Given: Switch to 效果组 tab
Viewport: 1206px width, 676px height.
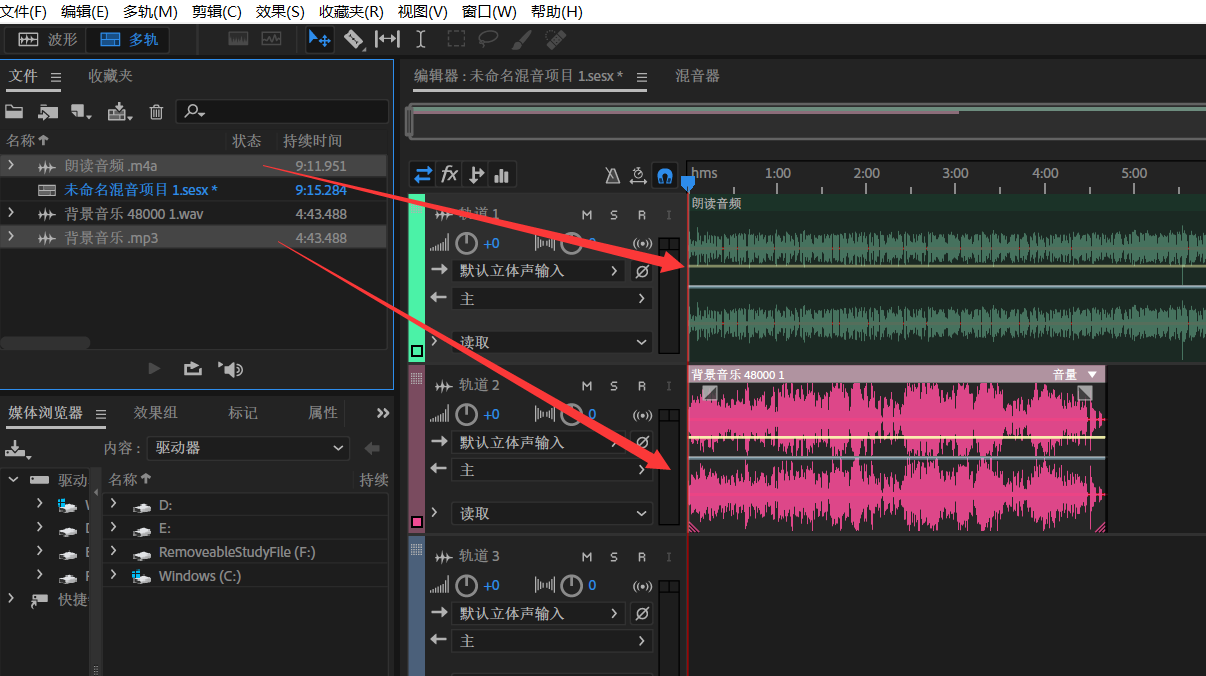Looking at the screenshot, I should tap(156, 413).
